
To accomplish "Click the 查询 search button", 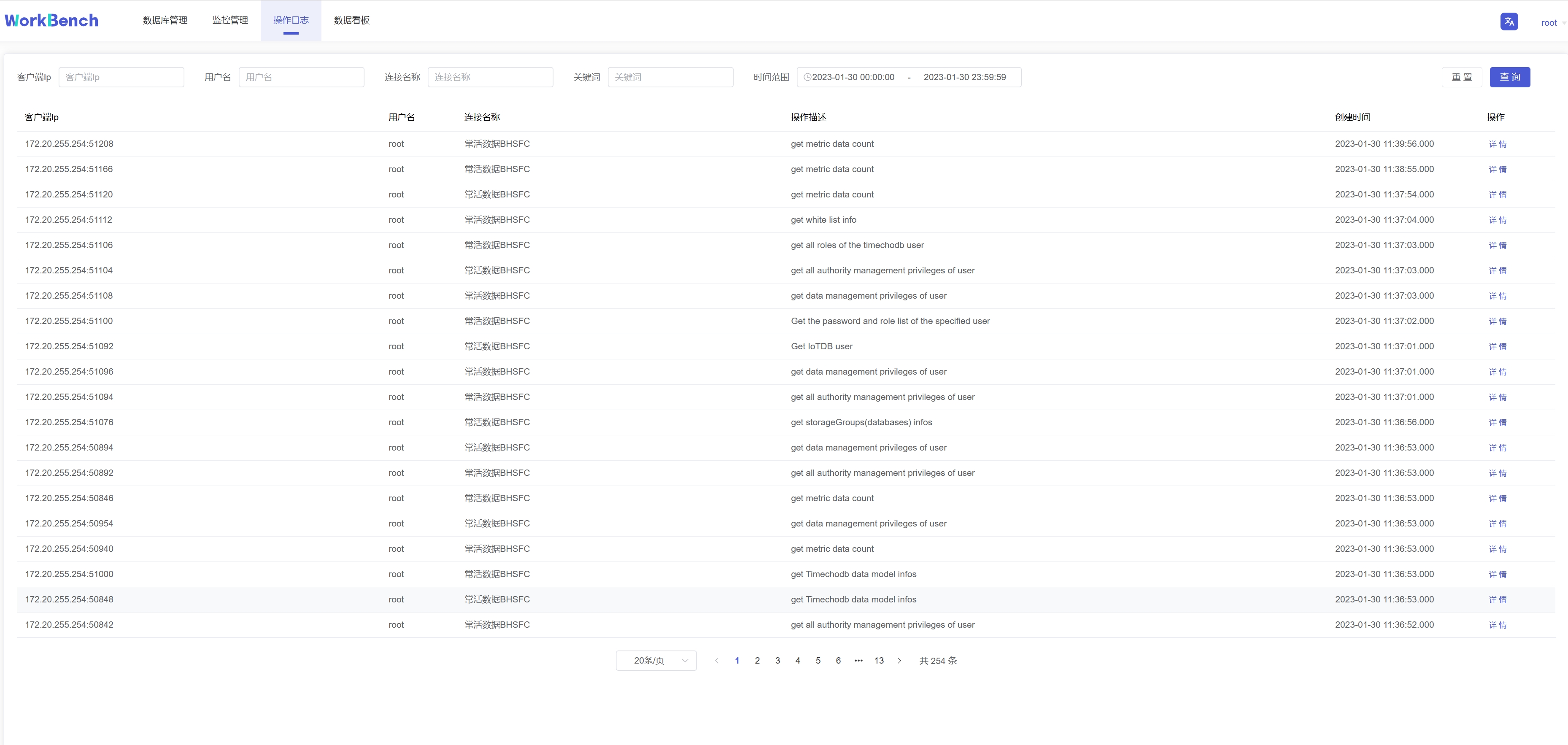I will [1510, 77].
